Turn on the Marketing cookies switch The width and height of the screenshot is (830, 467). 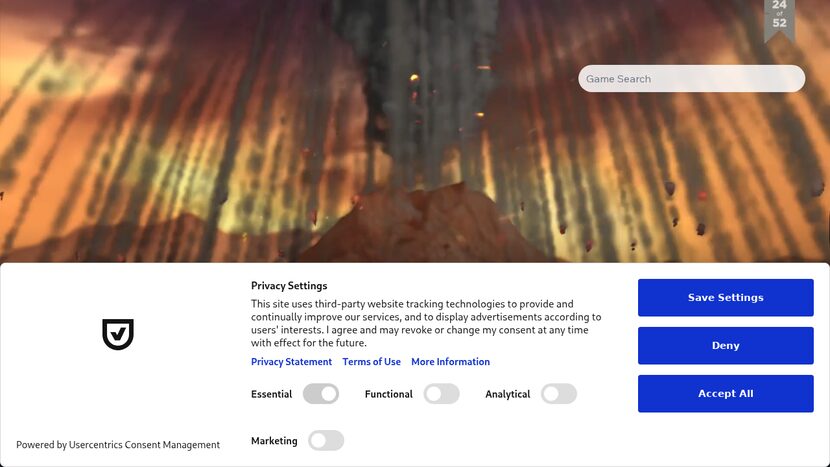coord(326,441)
